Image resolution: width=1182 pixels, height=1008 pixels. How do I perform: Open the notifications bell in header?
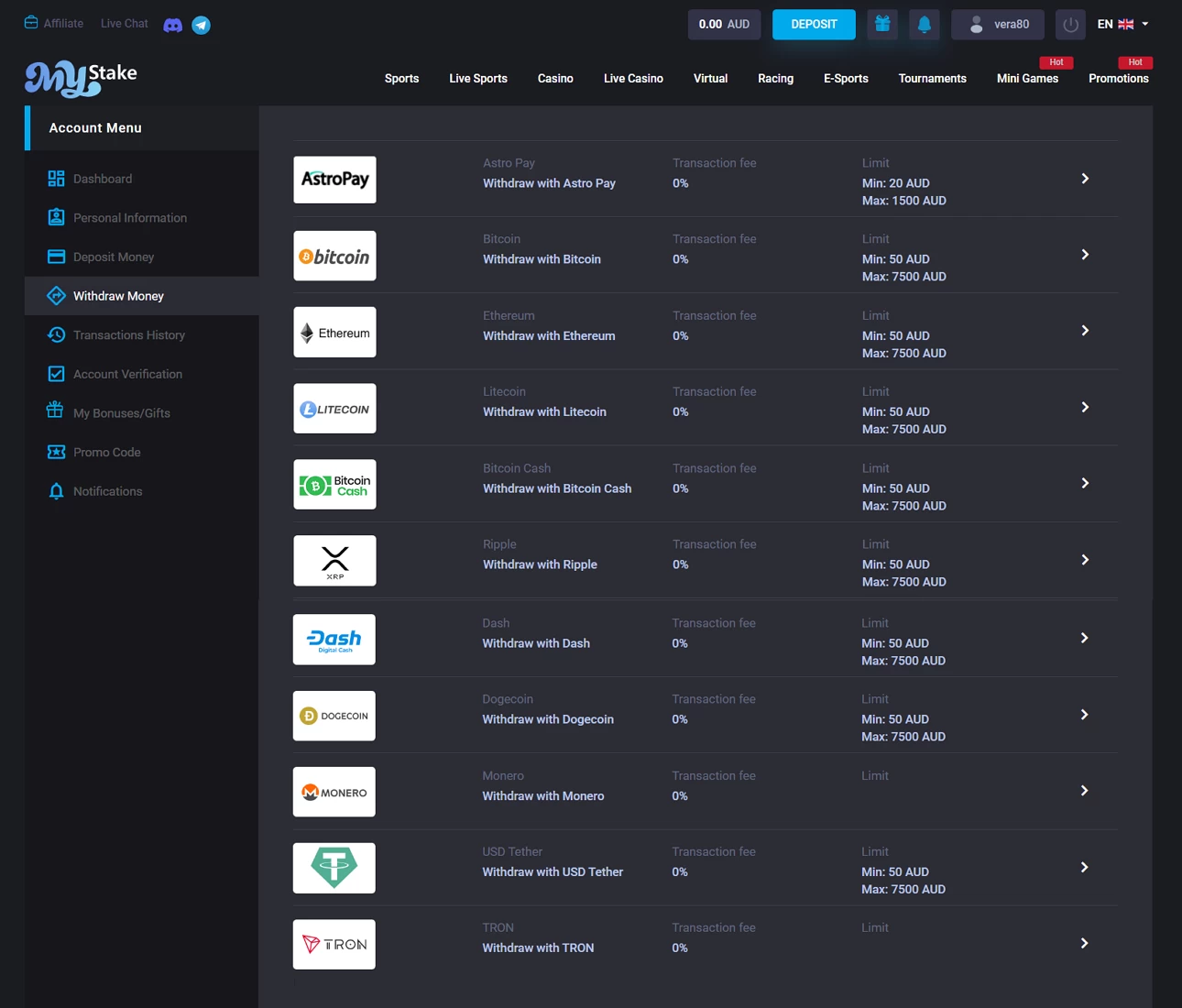pyautogui.click(x=924, y=24)
